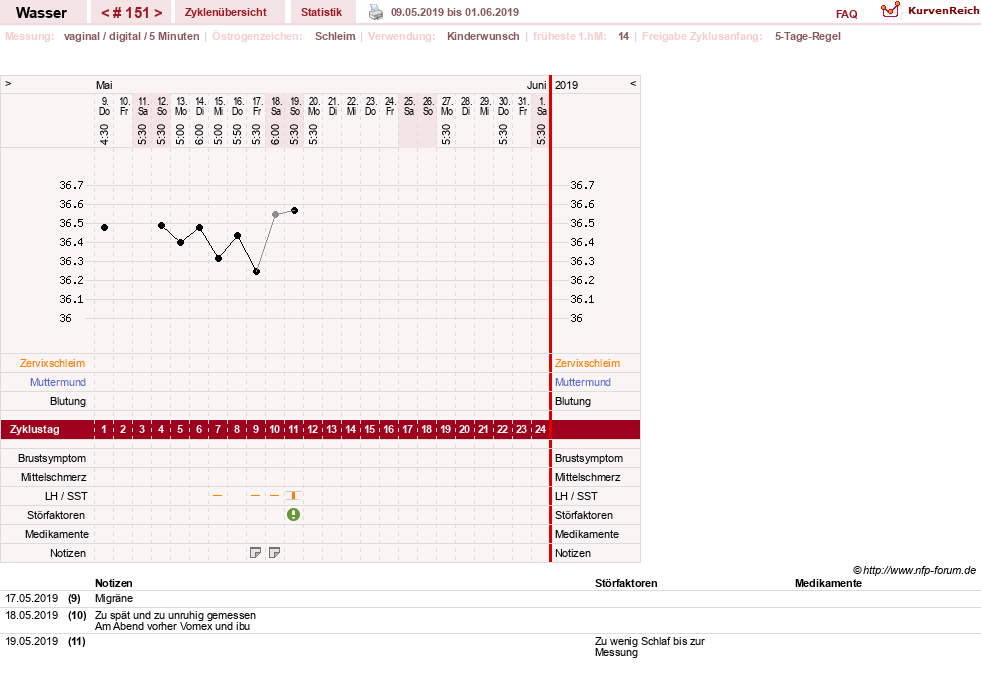Select temperature point on 14 May

pos(200,228)
